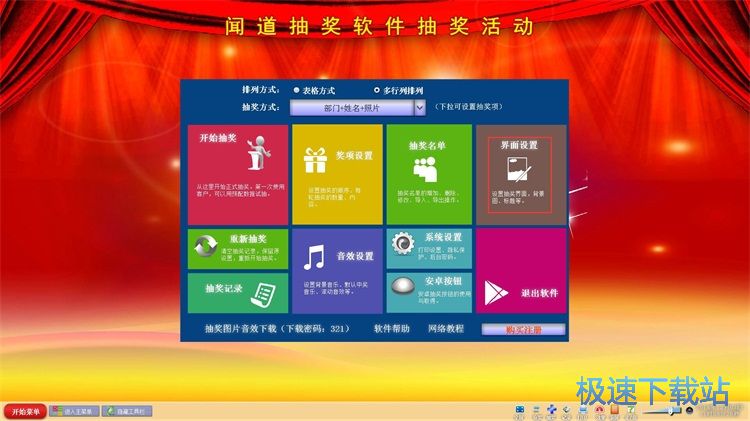The height and width of the screenshot is (421, 750).
Task: Select the 多行列排列 radio option
Action: pyautogui.click(x=398, y=90)
